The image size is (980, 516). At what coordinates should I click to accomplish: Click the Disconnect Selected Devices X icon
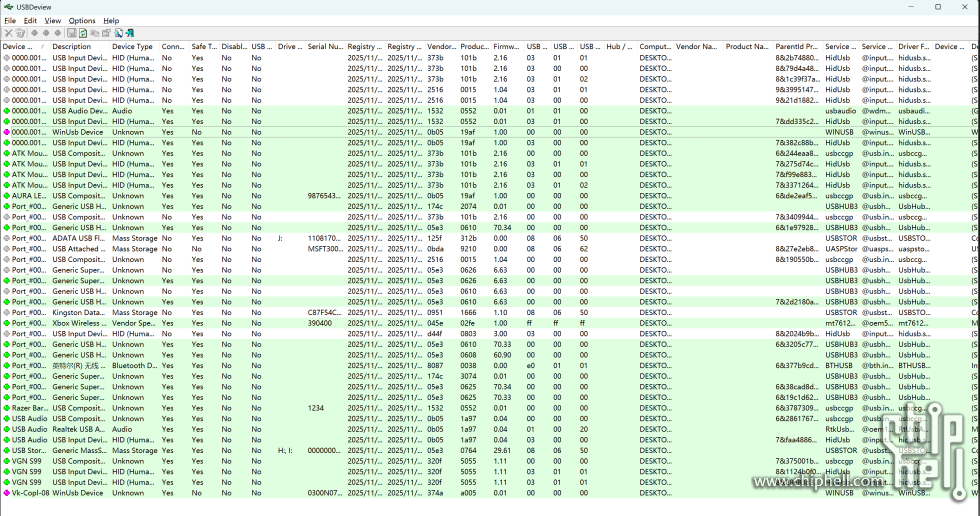8,33
